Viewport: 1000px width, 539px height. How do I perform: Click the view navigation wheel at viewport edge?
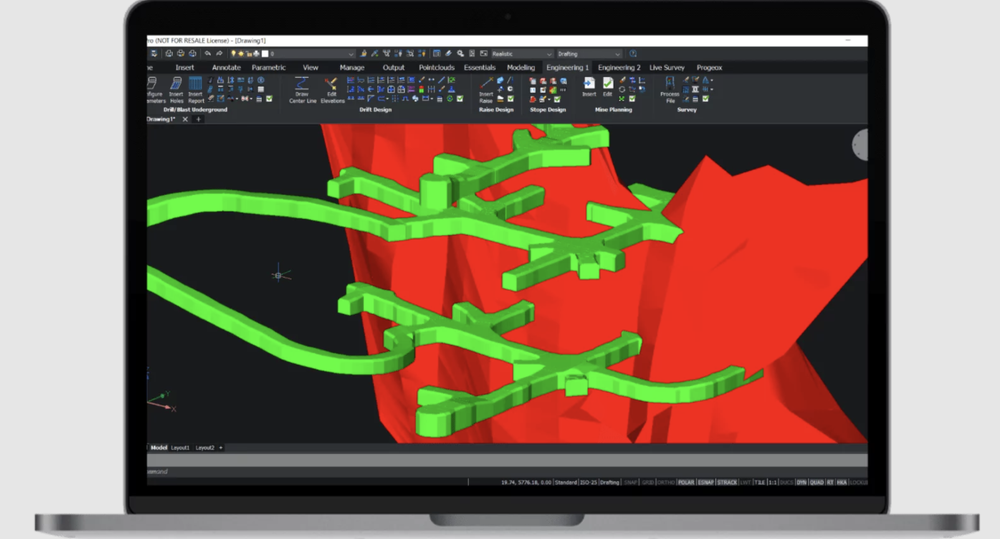(x=860, y=145)
